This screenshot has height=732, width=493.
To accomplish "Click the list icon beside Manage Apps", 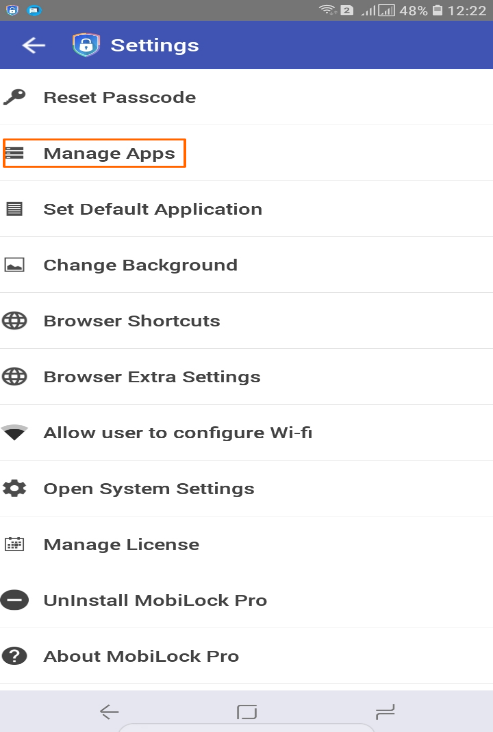I will point(14,153).
